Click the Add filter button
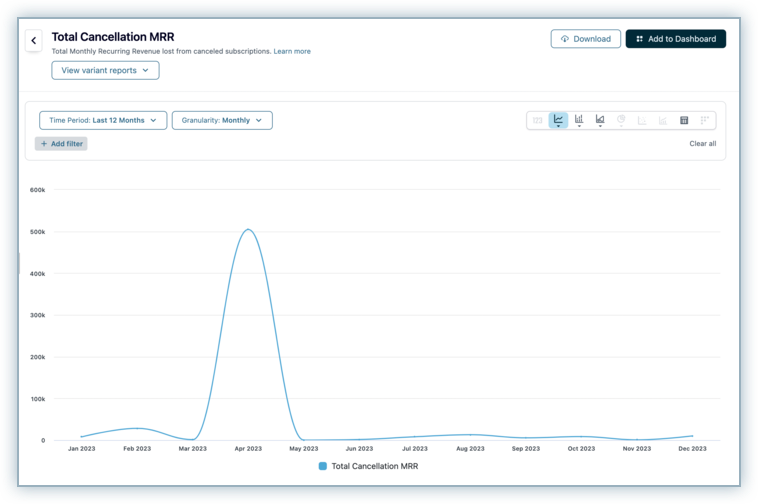This screenshot has height=504, width=758. point(61,144)
